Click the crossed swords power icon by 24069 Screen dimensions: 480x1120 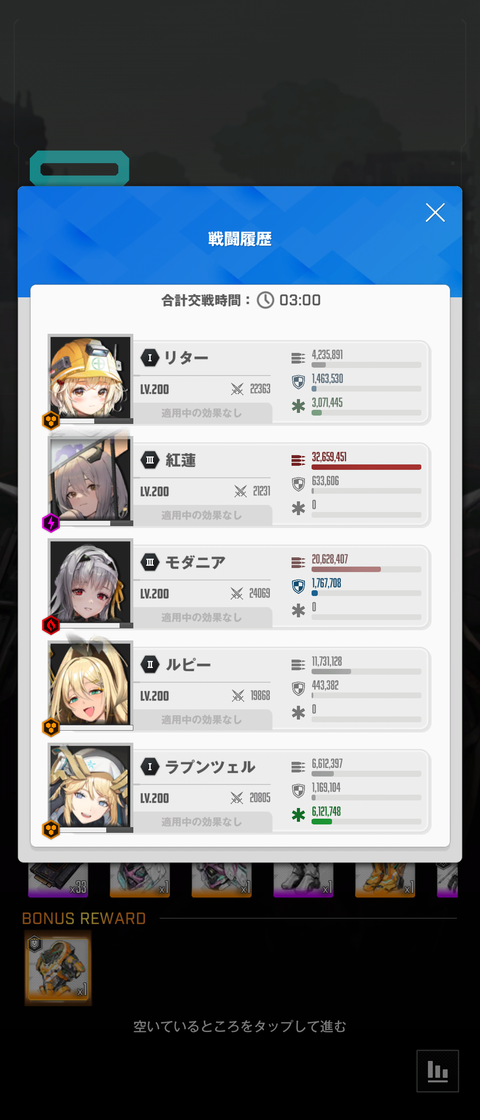tap(237, 594)
